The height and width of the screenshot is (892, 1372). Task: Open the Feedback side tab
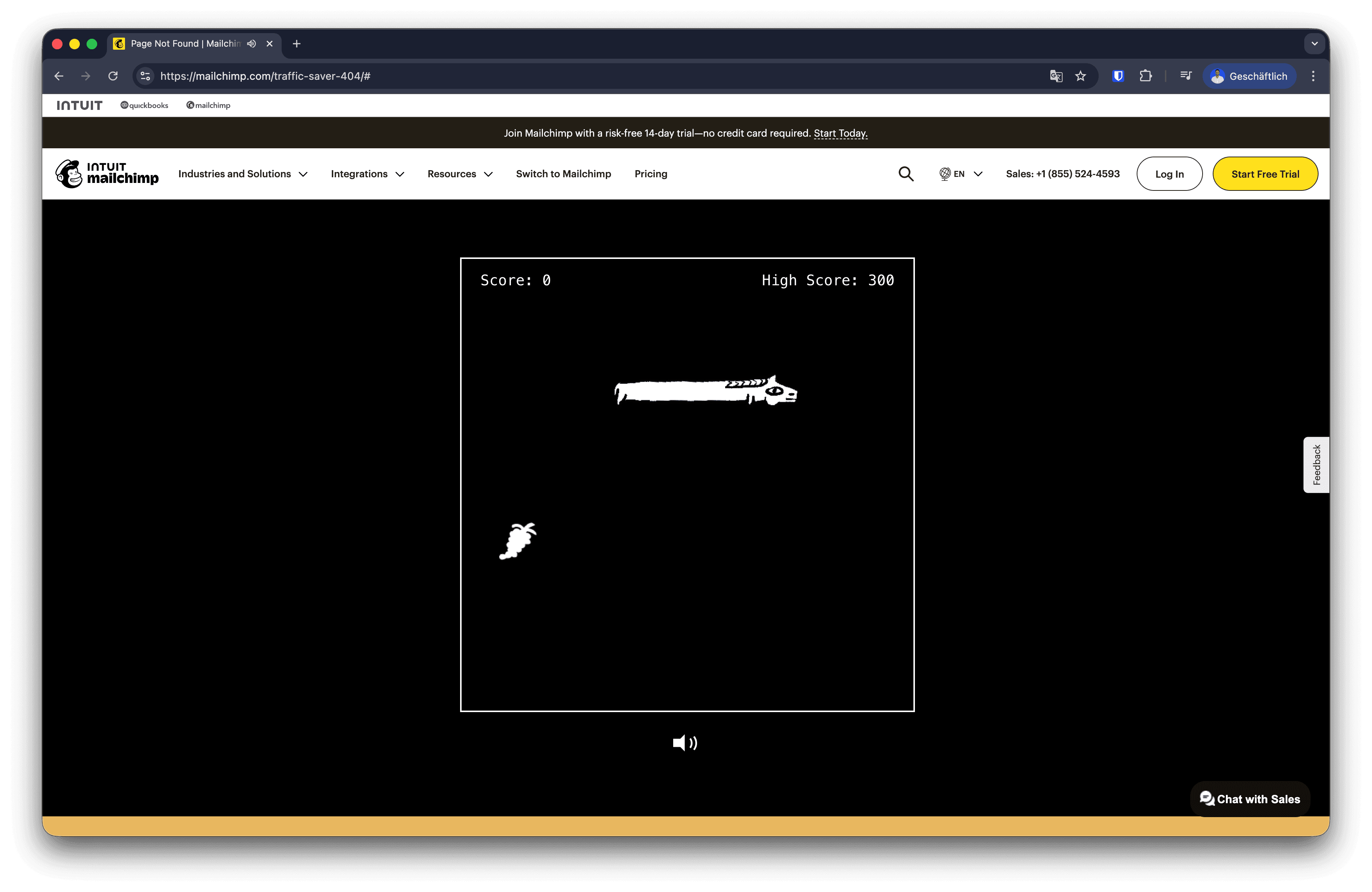[x=1316, y=464]
